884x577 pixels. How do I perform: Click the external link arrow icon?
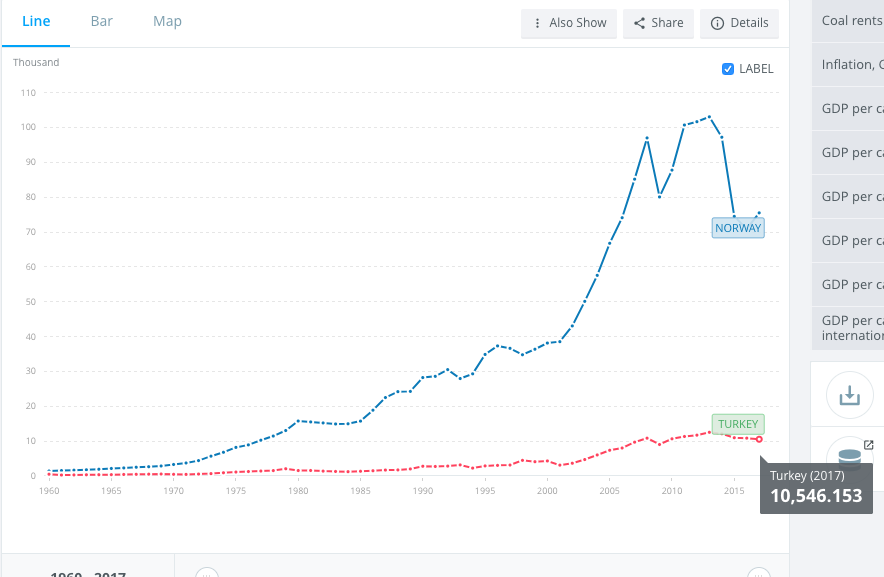868,445
